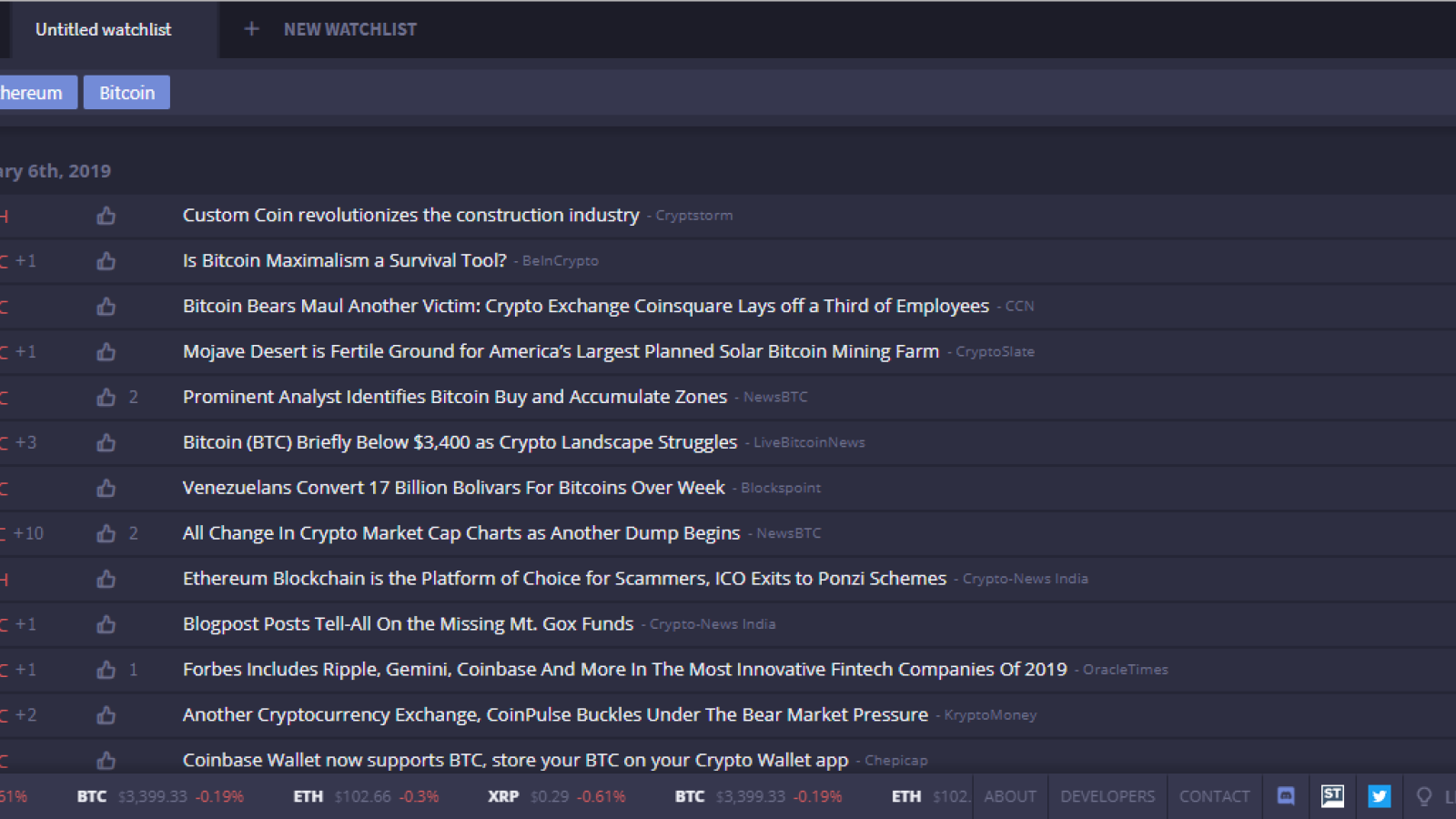Open the Twitter icon in footer

click(1380, 796)
